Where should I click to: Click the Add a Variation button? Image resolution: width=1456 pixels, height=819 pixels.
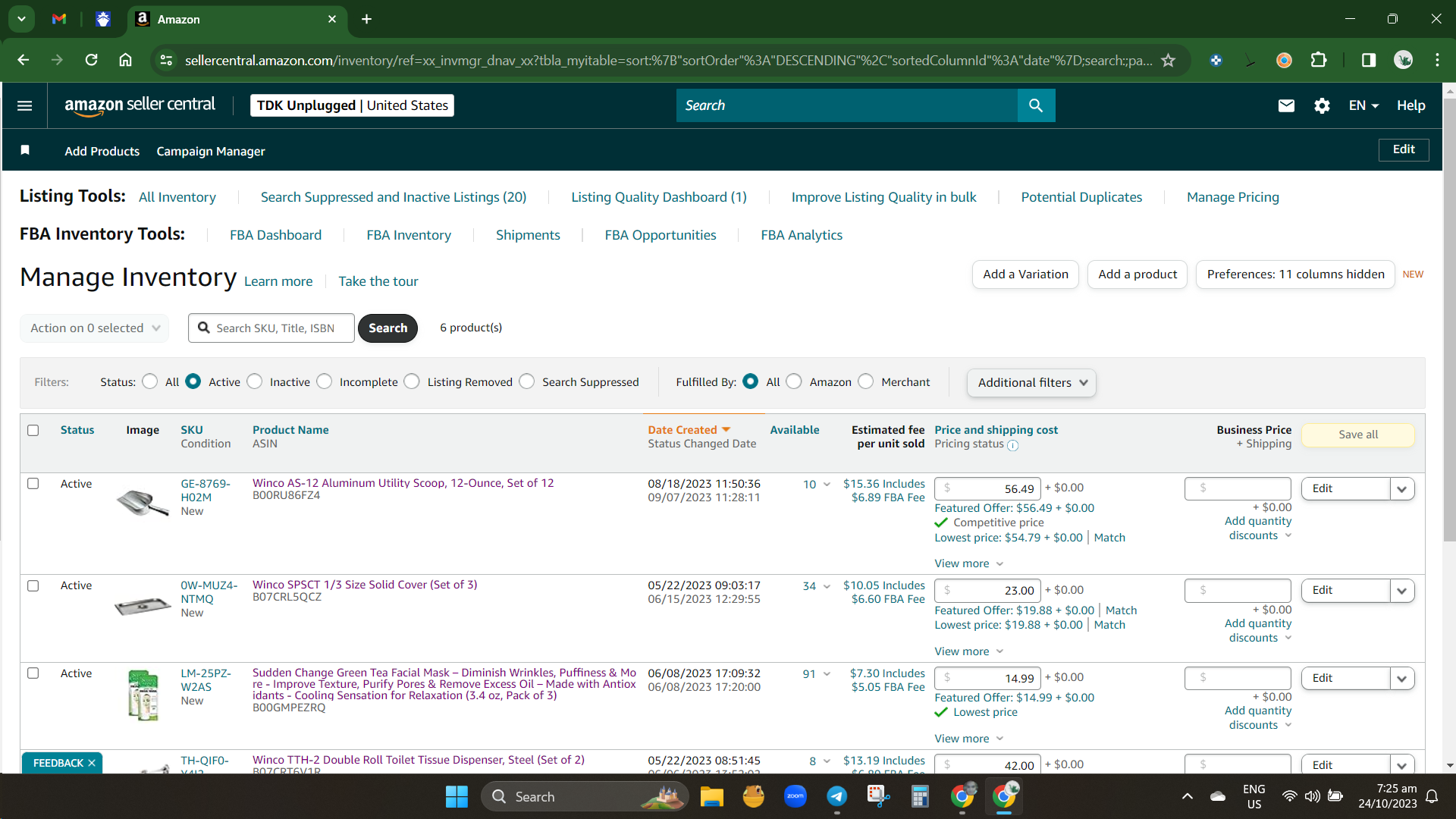1025,275
